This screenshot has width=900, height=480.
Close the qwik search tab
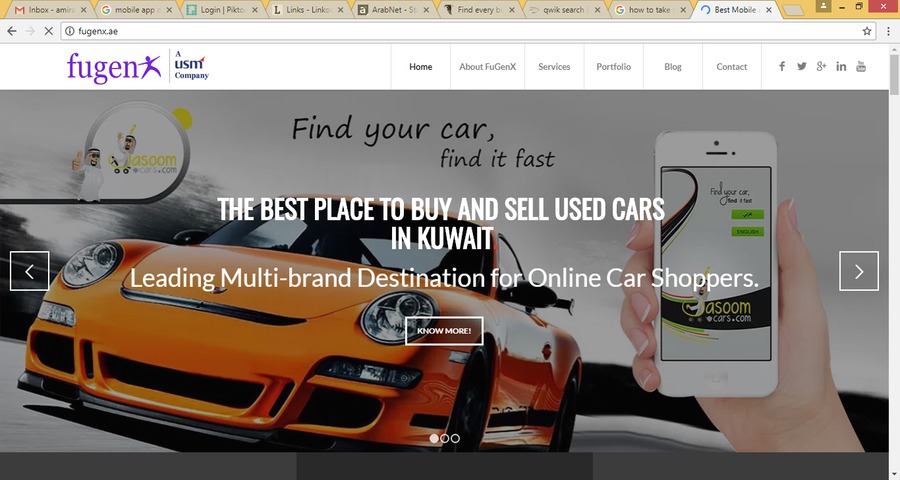tap(598, 10)
